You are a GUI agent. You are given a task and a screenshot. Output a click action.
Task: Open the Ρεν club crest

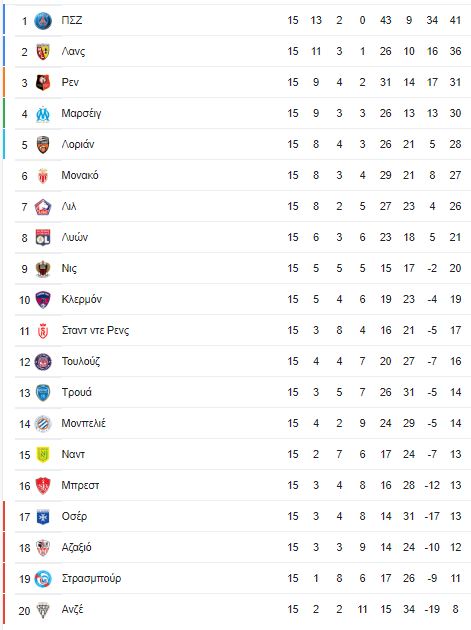tap(43, 82)
